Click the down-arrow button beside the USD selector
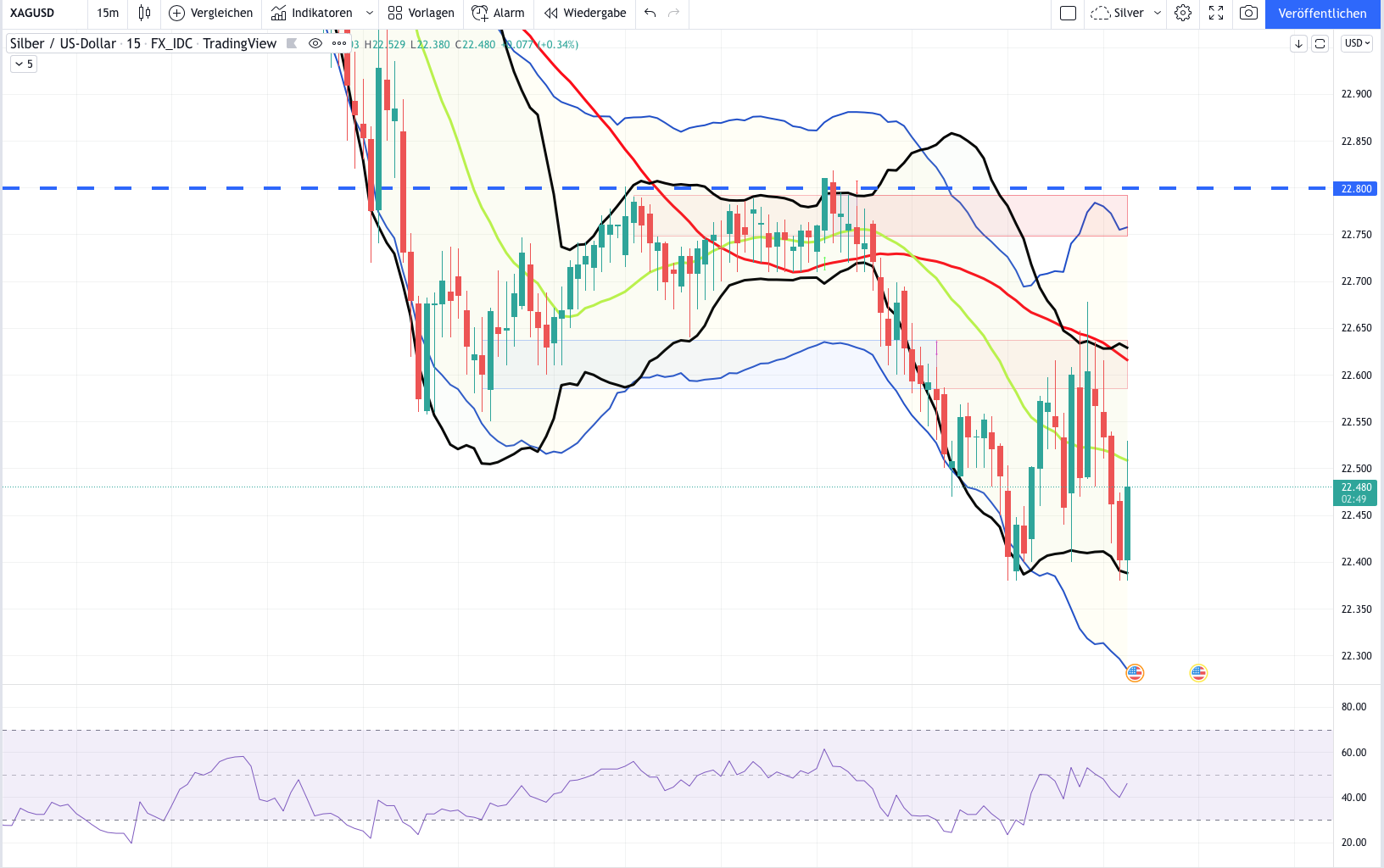Viewport: 1384px width, 868px height. (1298, 43)
